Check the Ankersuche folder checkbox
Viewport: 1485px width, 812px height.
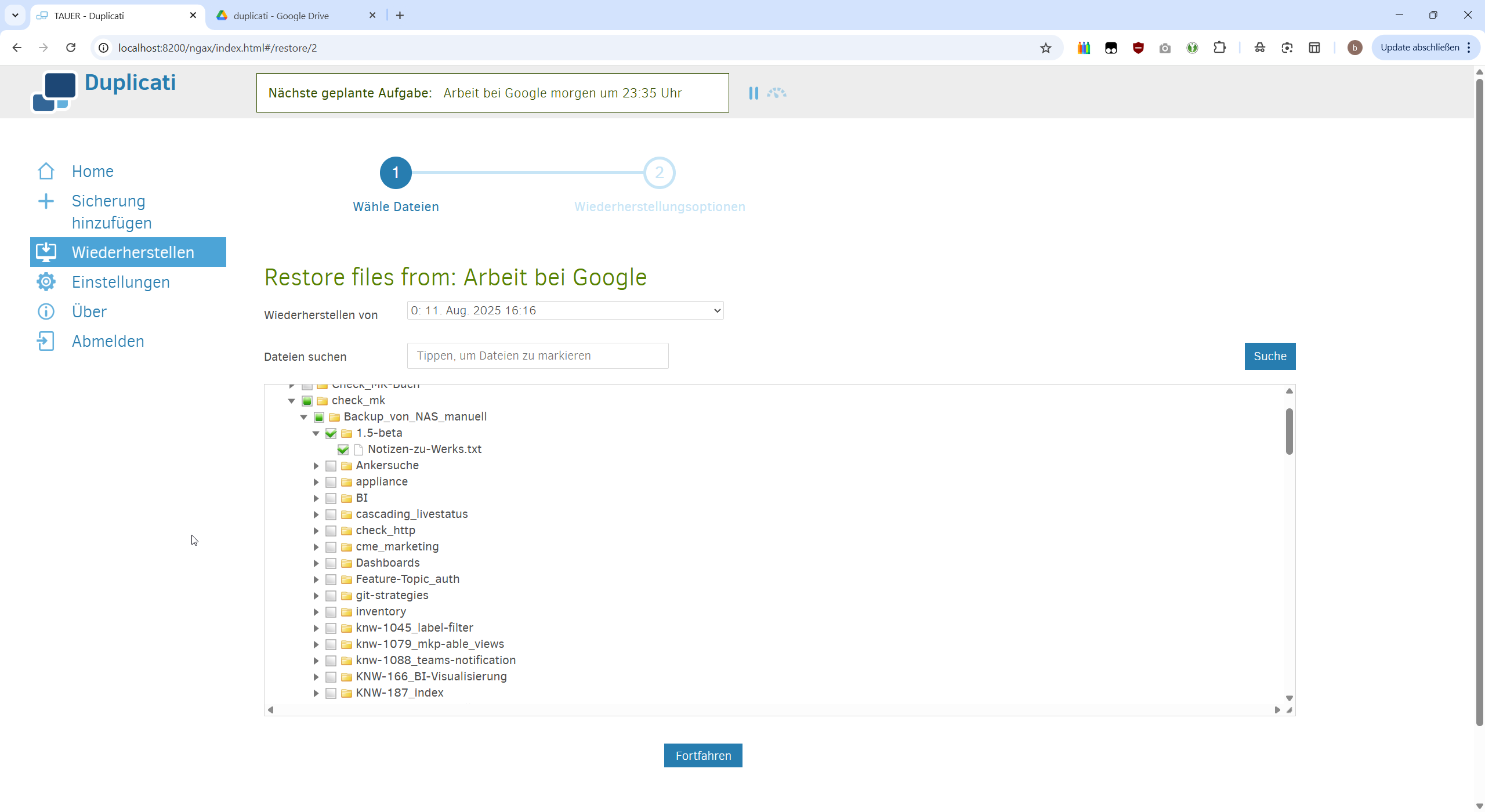coord(331,466)
